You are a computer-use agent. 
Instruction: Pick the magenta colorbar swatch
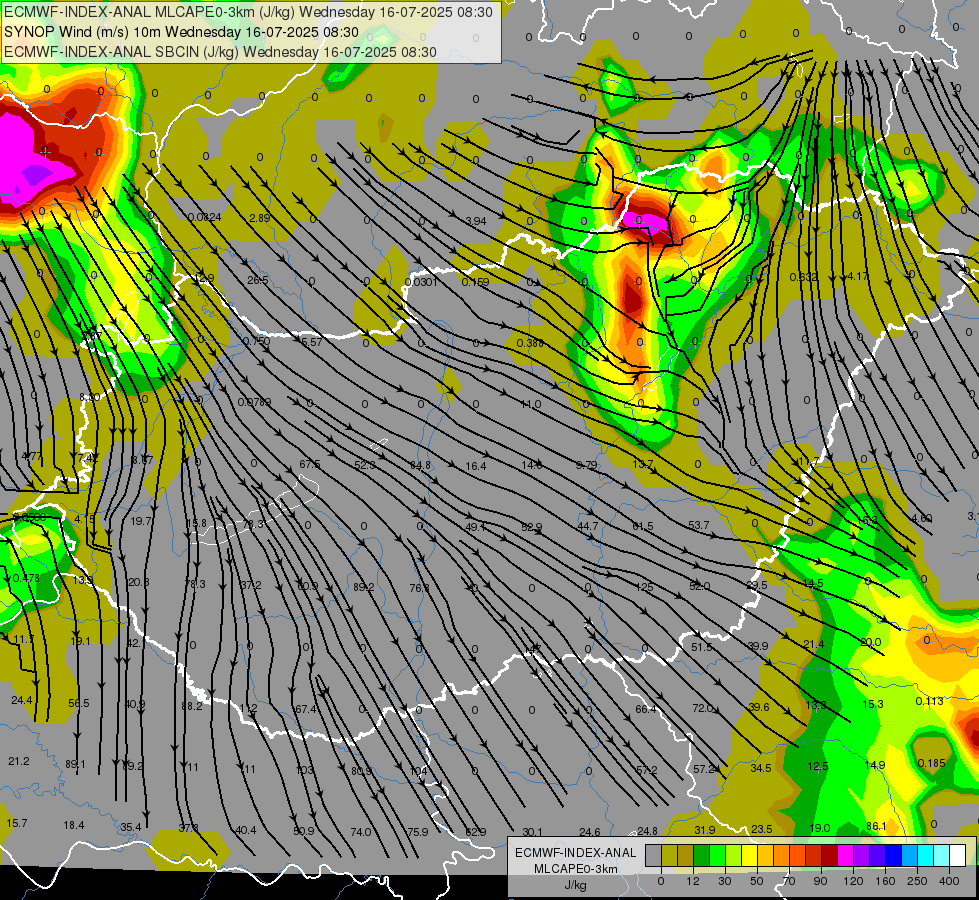(845, 856)
